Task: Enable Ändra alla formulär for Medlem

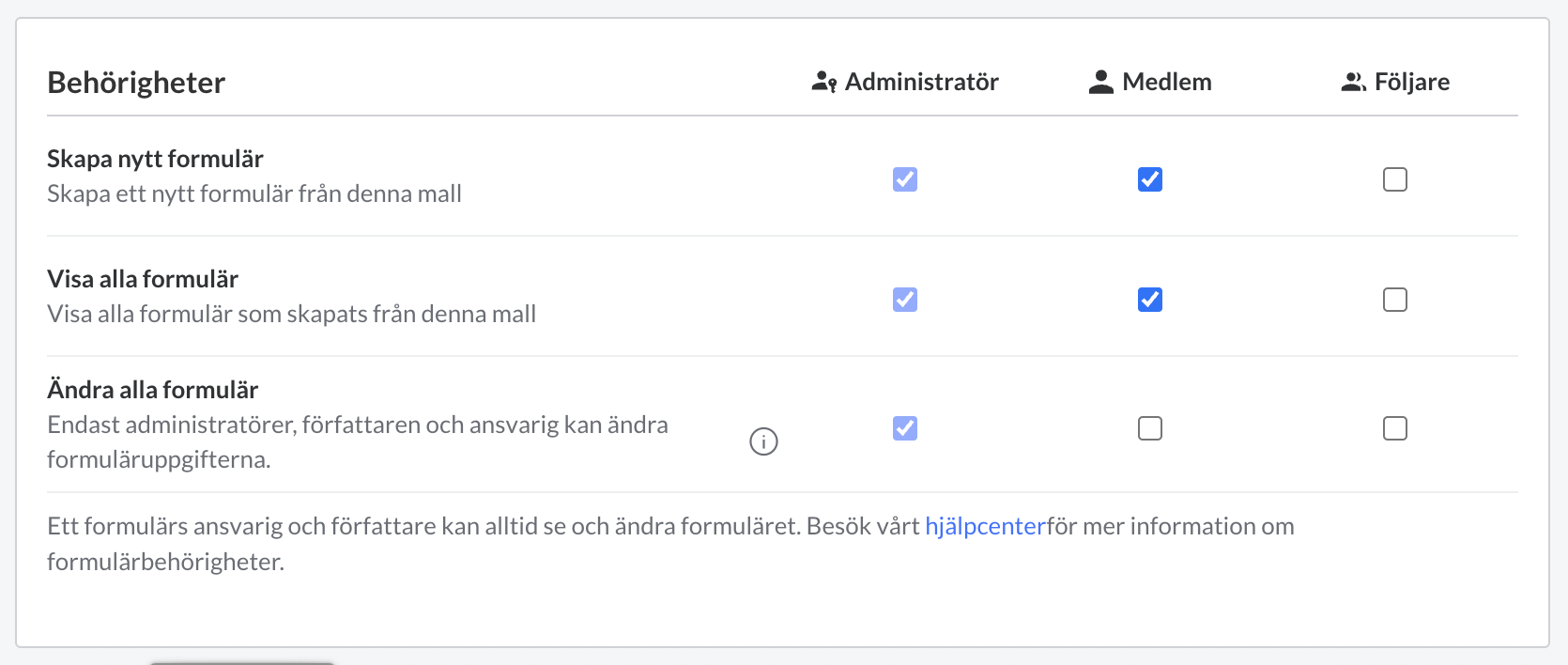Action: tap(1149, 428)
